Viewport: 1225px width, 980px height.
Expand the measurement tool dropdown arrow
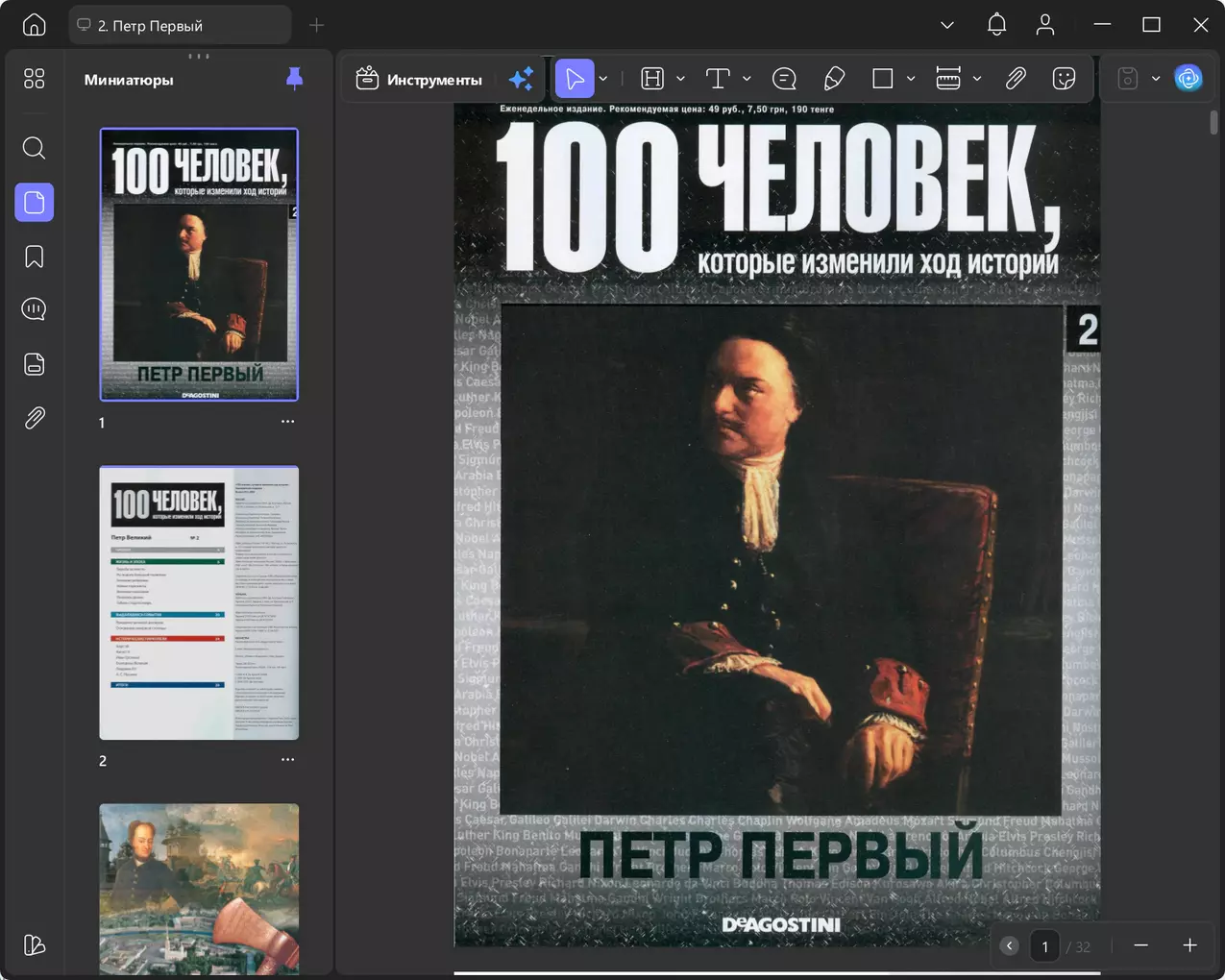(x=977, y=79)
